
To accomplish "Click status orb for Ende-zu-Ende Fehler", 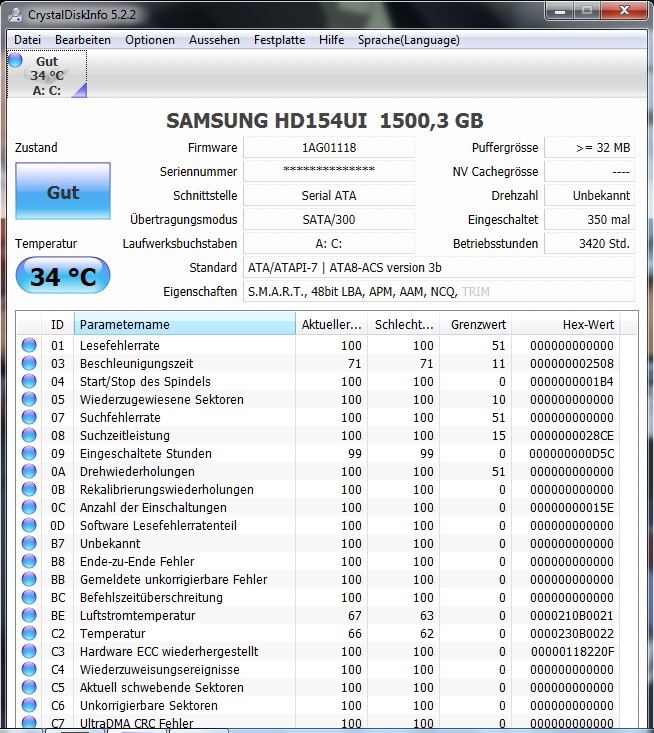I will click(x=29, y=561).
